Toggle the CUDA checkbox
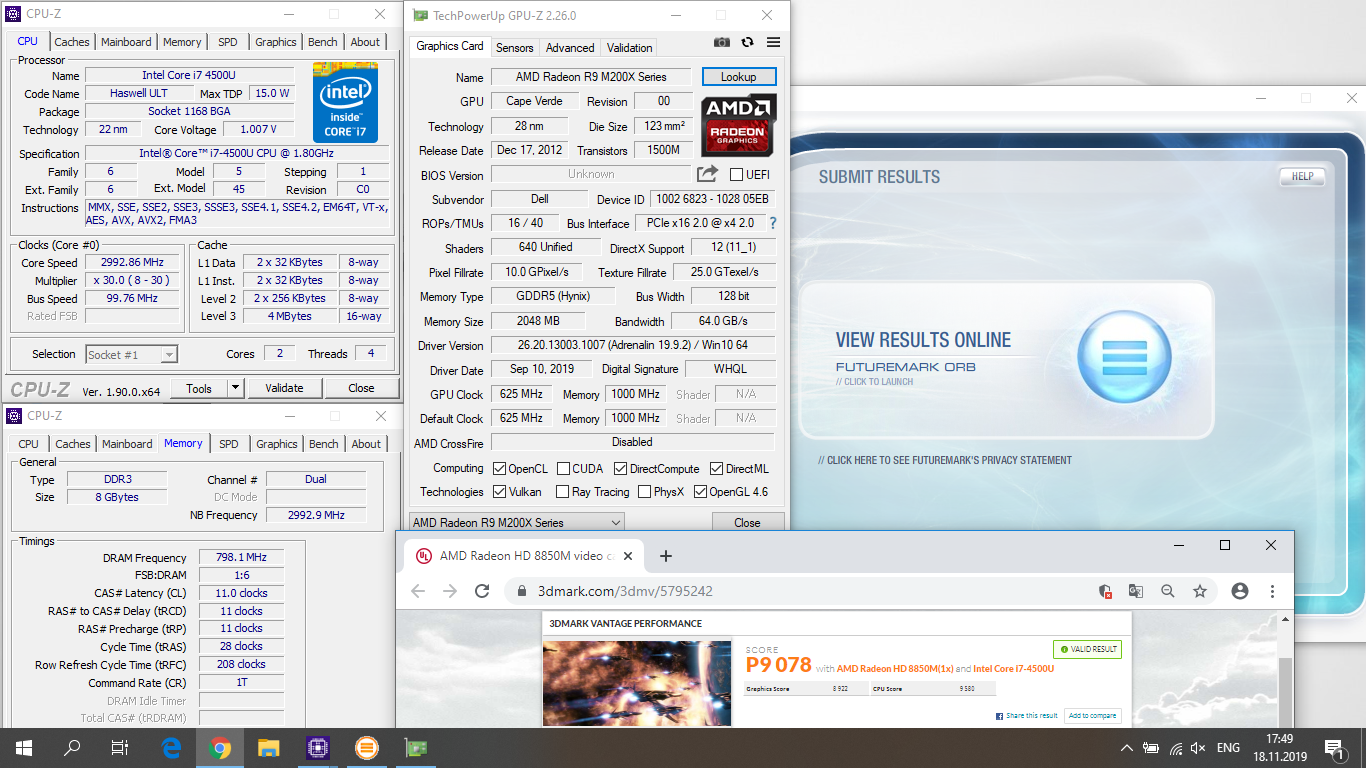The image size is (1366, 768). pos(563,468)
